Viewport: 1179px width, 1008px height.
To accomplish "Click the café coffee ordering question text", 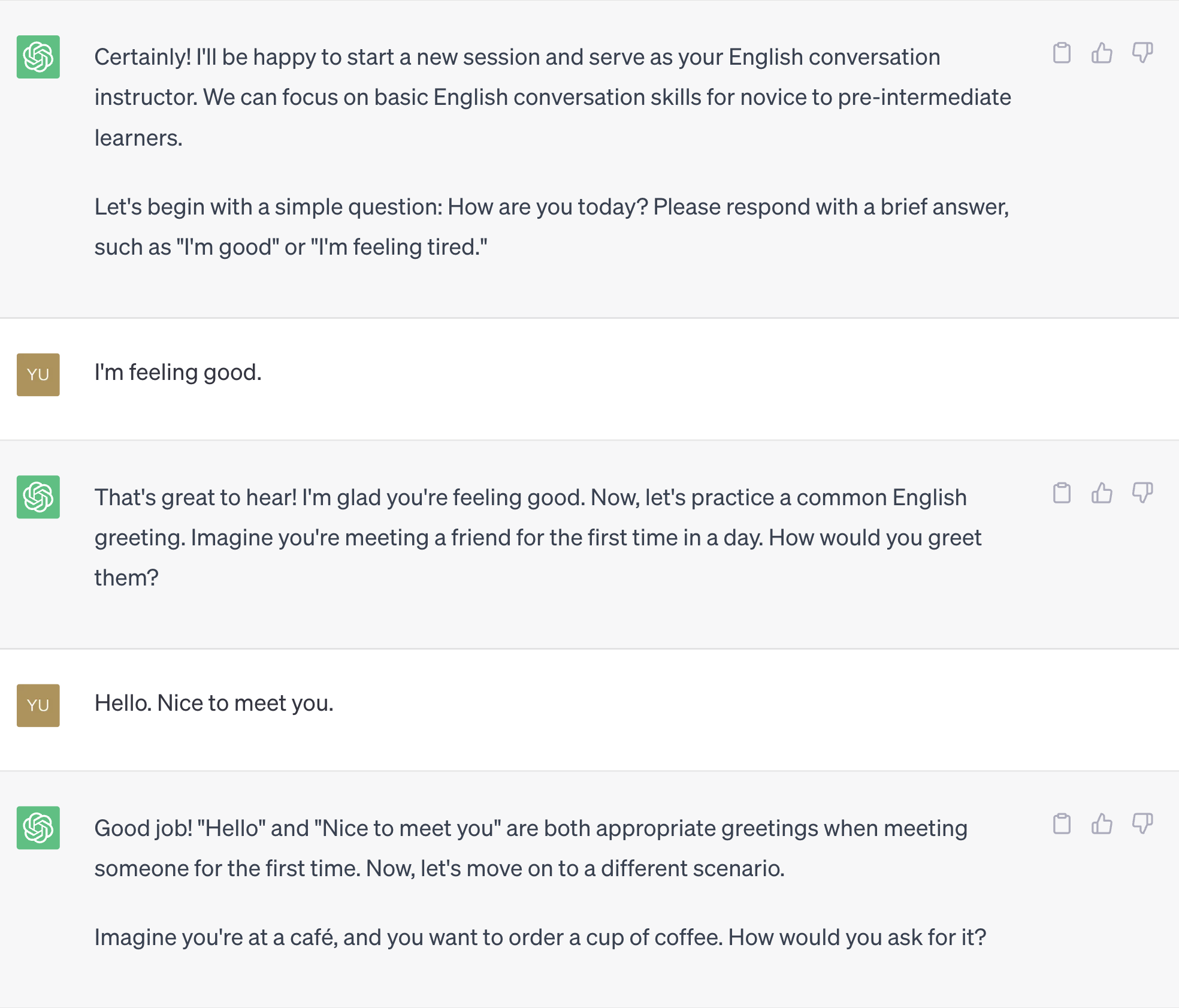I will pos(540,937).
